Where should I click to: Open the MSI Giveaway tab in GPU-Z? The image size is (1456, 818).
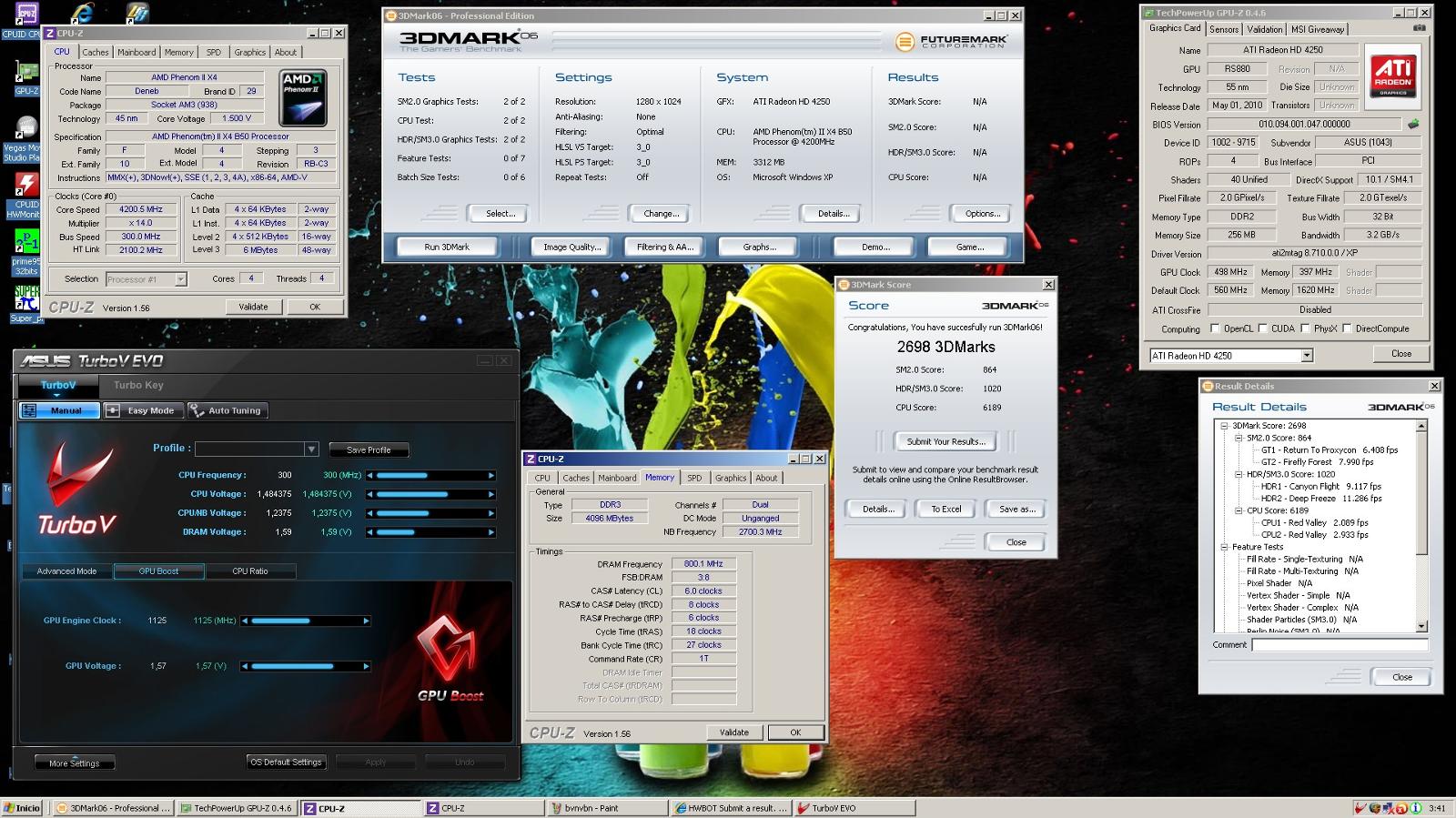tap(1318, 29)
